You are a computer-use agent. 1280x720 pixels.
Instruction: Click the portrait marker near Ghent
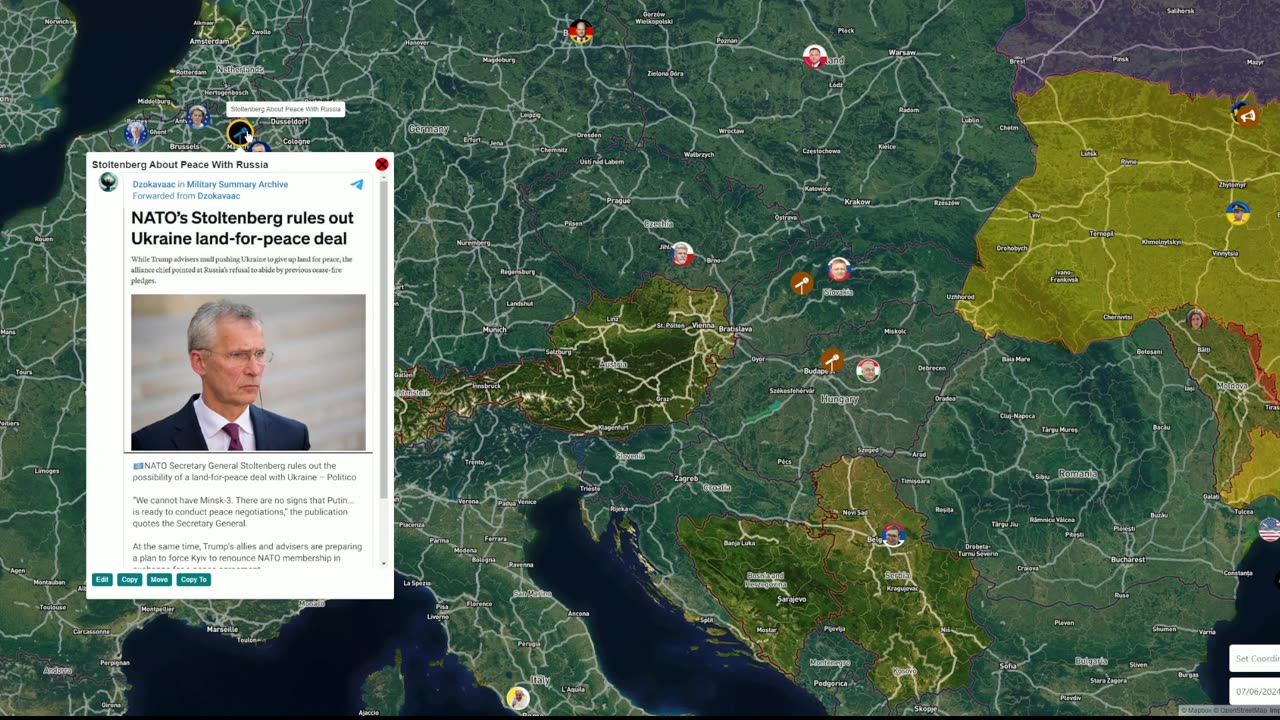tap(135, 132)
